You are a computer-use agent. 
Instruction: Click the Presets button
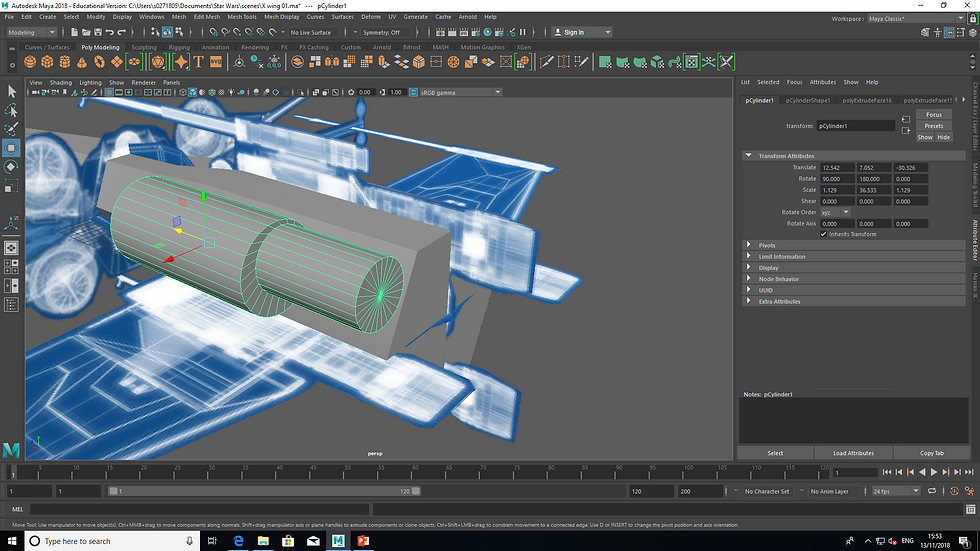pos(934,126)
